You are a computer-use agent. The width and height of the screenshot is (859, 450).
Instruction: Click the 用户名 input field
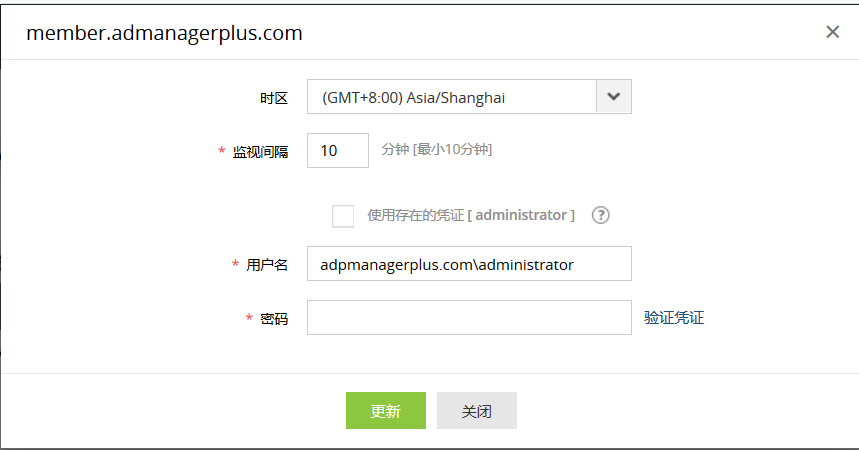pos(469,265)
